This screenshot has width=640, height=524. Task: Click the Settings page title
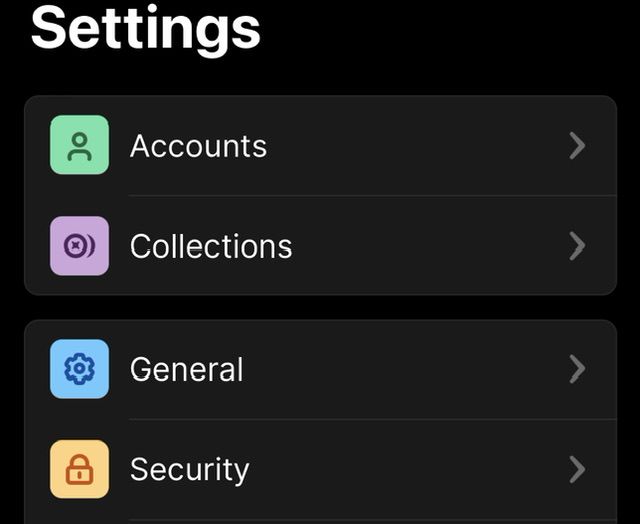tap(146, 28)
